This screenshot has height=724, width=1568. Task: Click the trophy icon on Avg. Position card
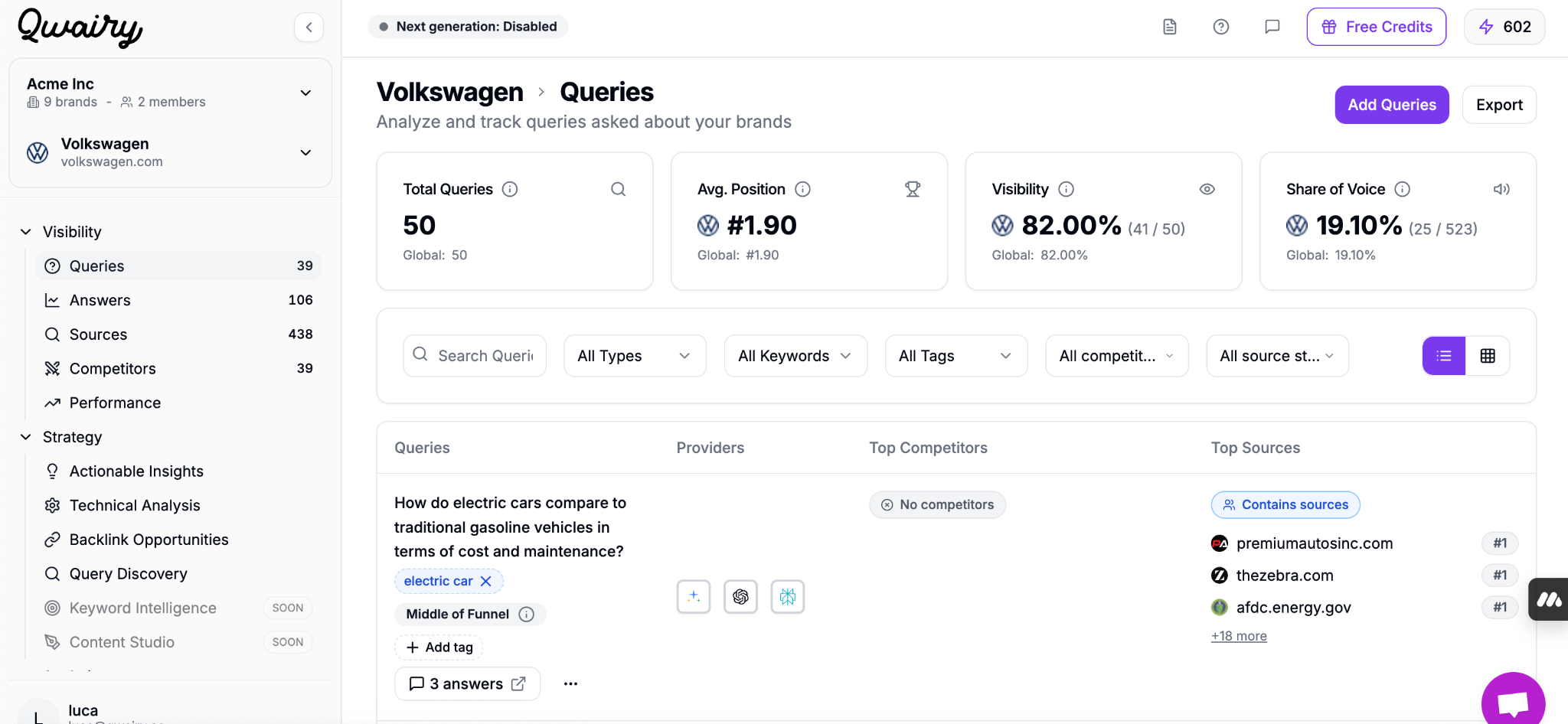pos(913,189)
